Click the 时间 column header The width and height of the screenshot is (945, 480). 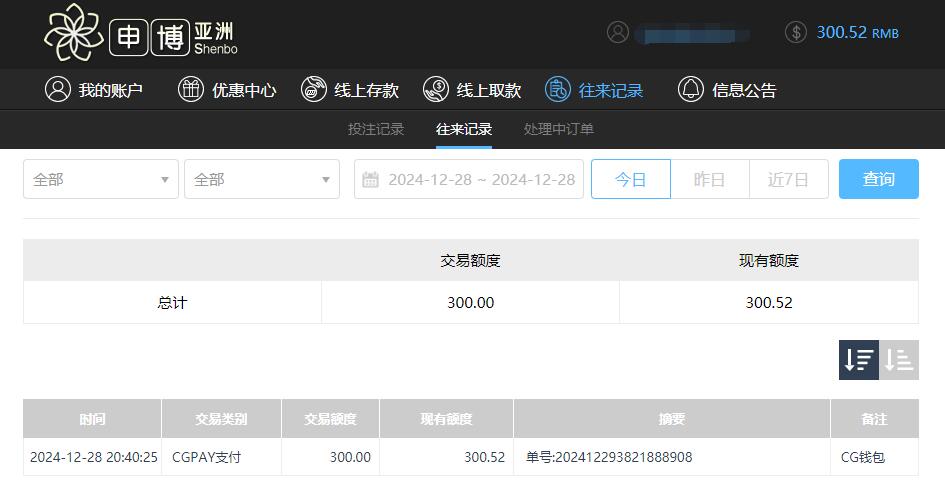tap(92, 418)
